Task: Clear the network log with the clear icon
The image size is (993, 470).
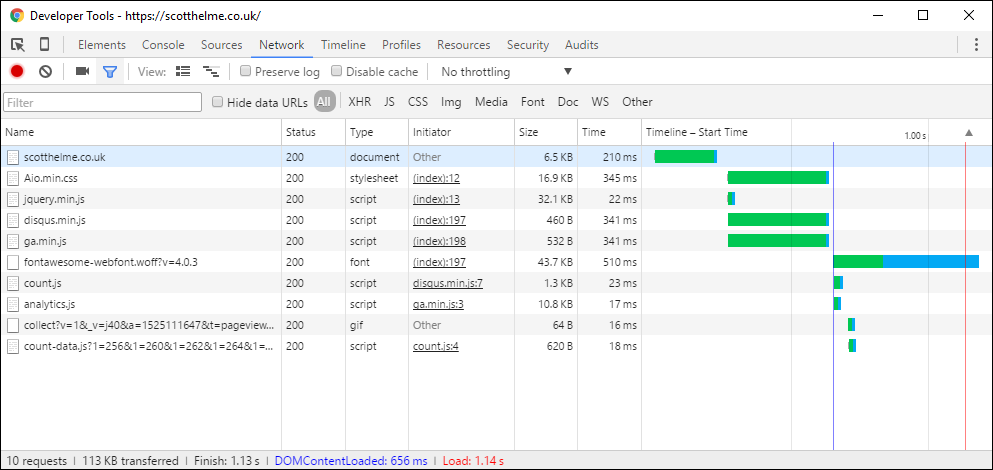Action: point(45,72)
